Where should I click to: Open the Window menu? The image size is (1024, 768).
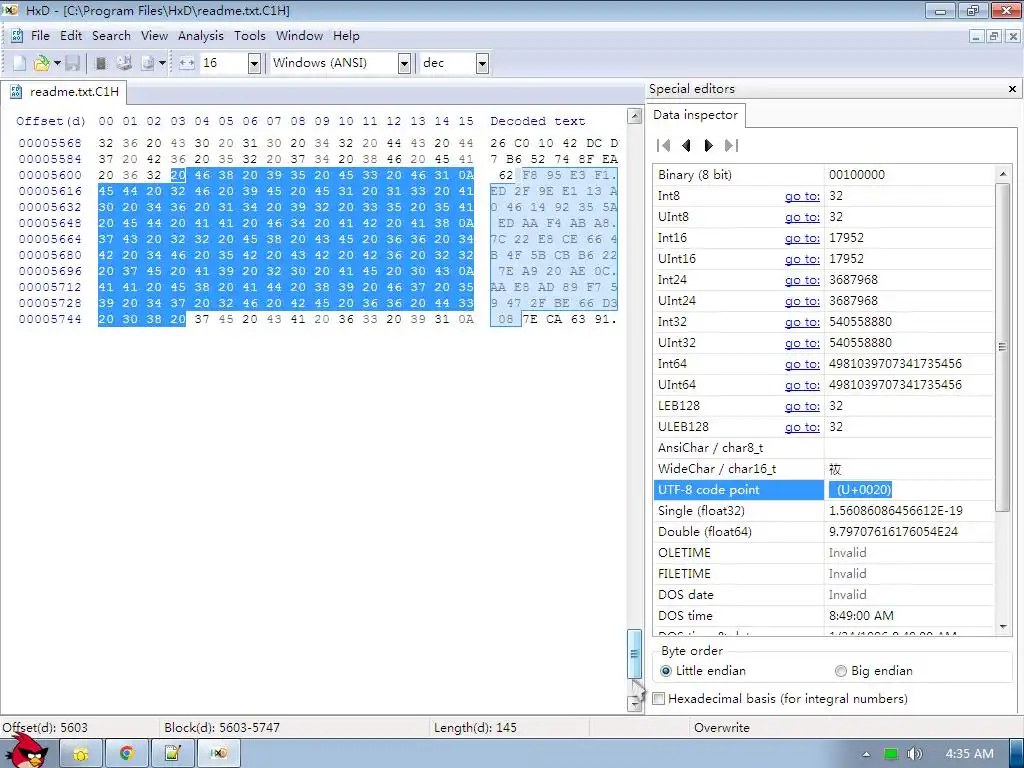[299, 36]
